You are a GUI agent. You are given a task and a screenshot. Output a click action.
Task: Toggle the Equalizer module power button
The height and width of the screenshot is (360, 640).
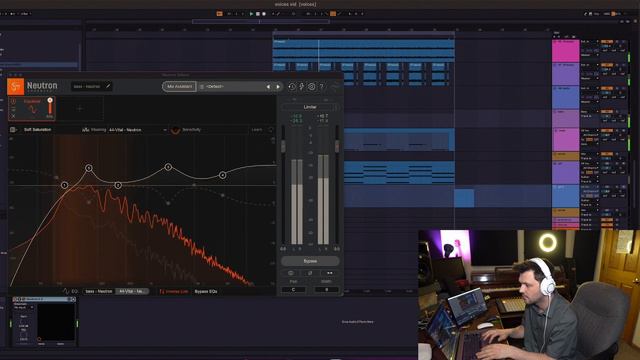click(13, 101)
